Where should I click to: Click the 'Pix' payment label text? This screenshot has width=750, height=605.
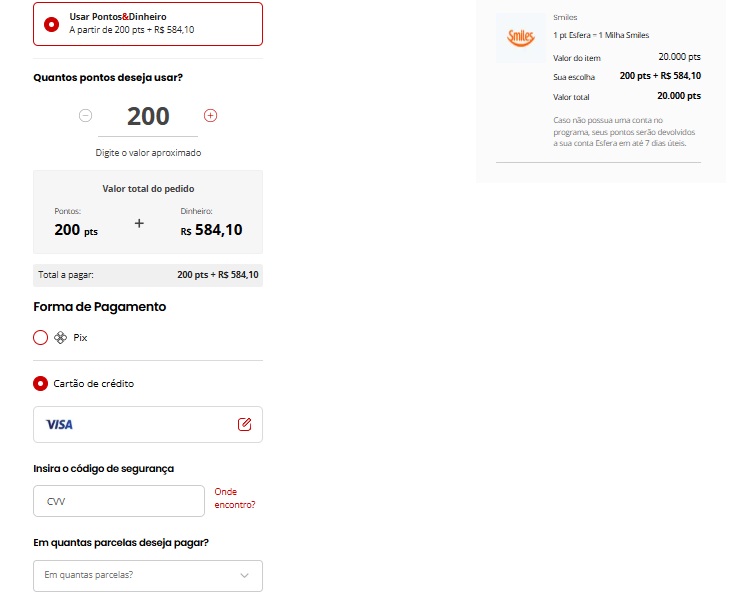pyautogui.click(x=81, y=338)
